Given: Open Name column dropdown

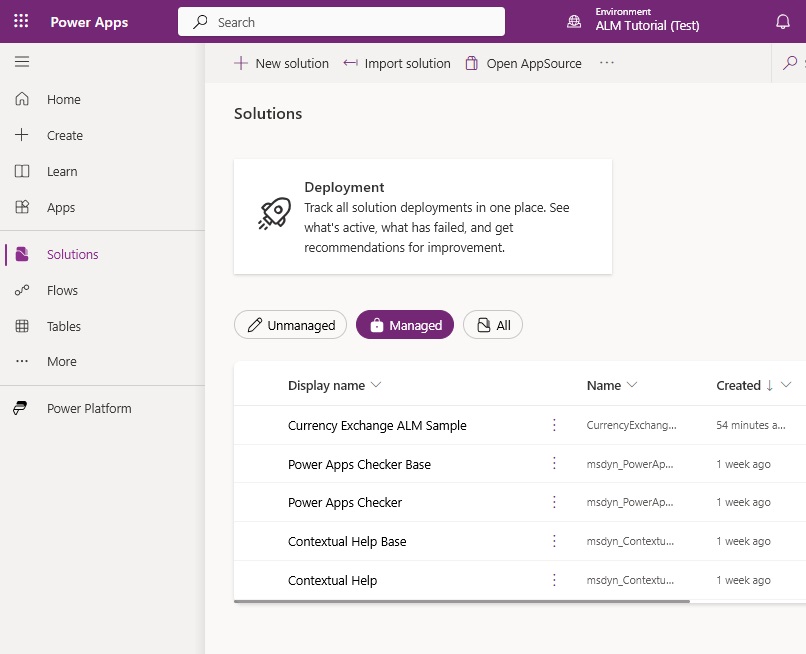Looking at the screenshot, I should click(x=632, y=385).
